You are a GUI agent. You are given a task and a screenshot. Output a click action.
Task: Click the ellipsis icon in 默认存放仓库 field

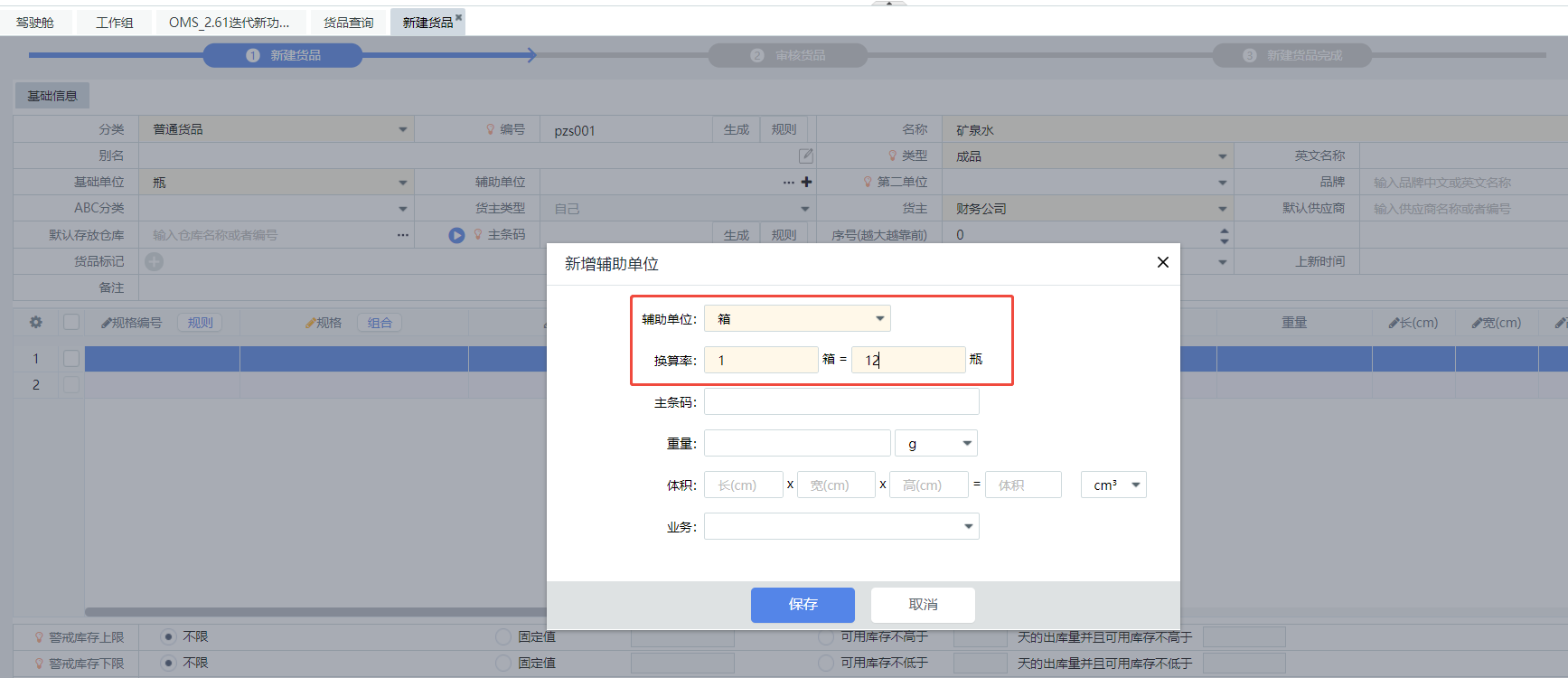click(x=402, y=235)
